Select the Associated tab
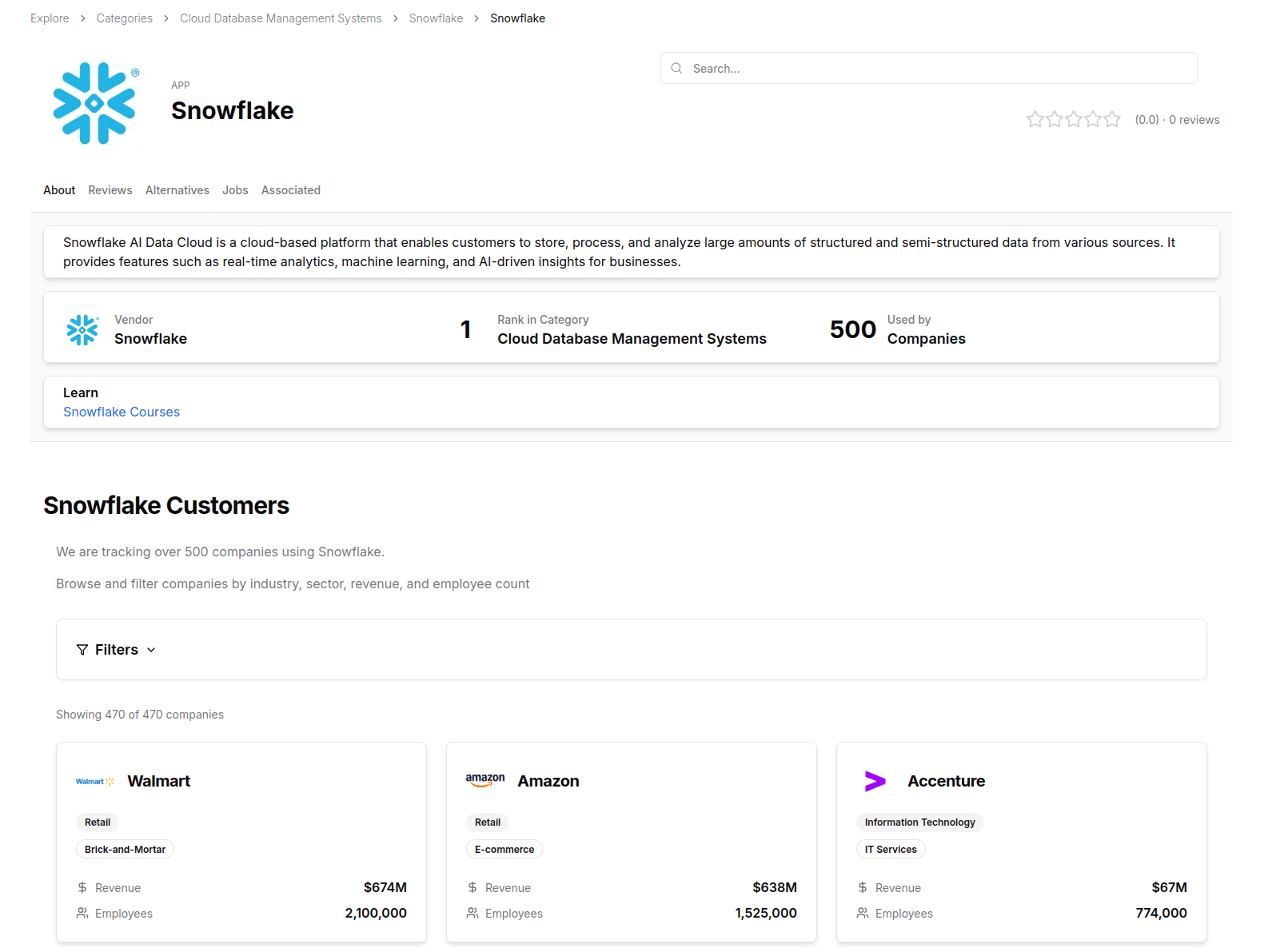The image size is (1288, 948). [291, 190]
